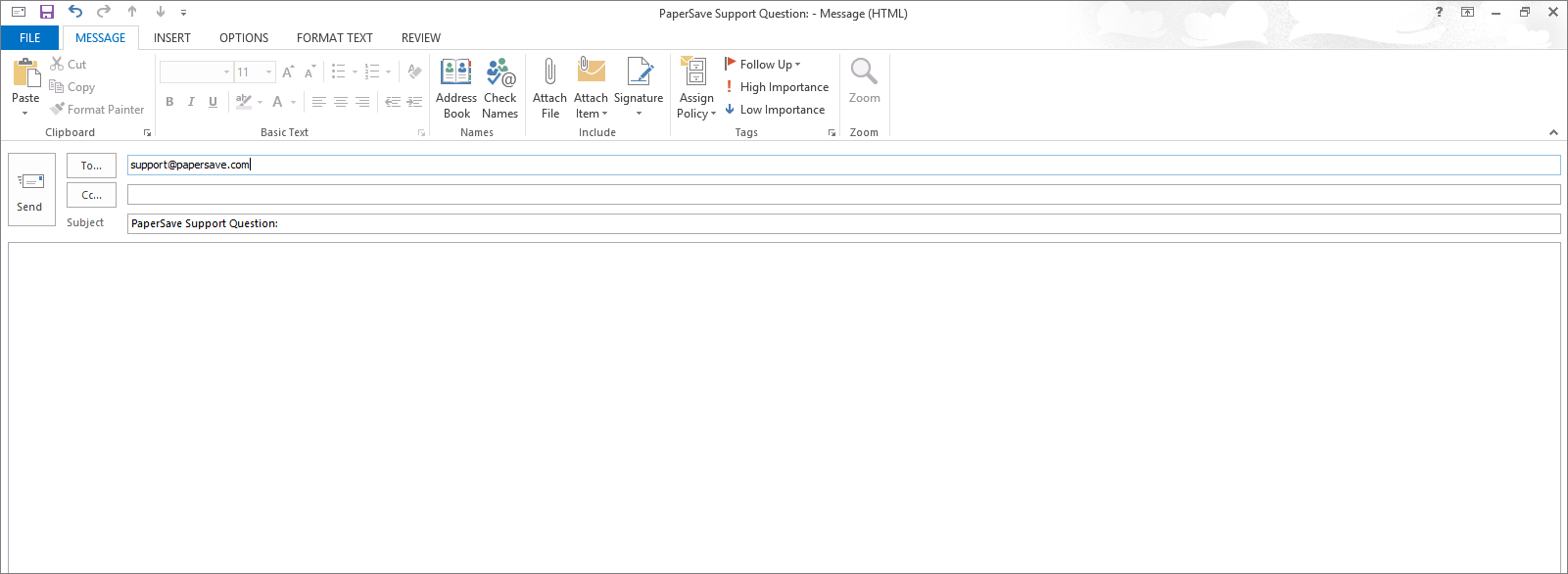Screen dimensions: 1568x574
Task: Customize the Quick Access Toolbar
Action: tap(183, 13)
